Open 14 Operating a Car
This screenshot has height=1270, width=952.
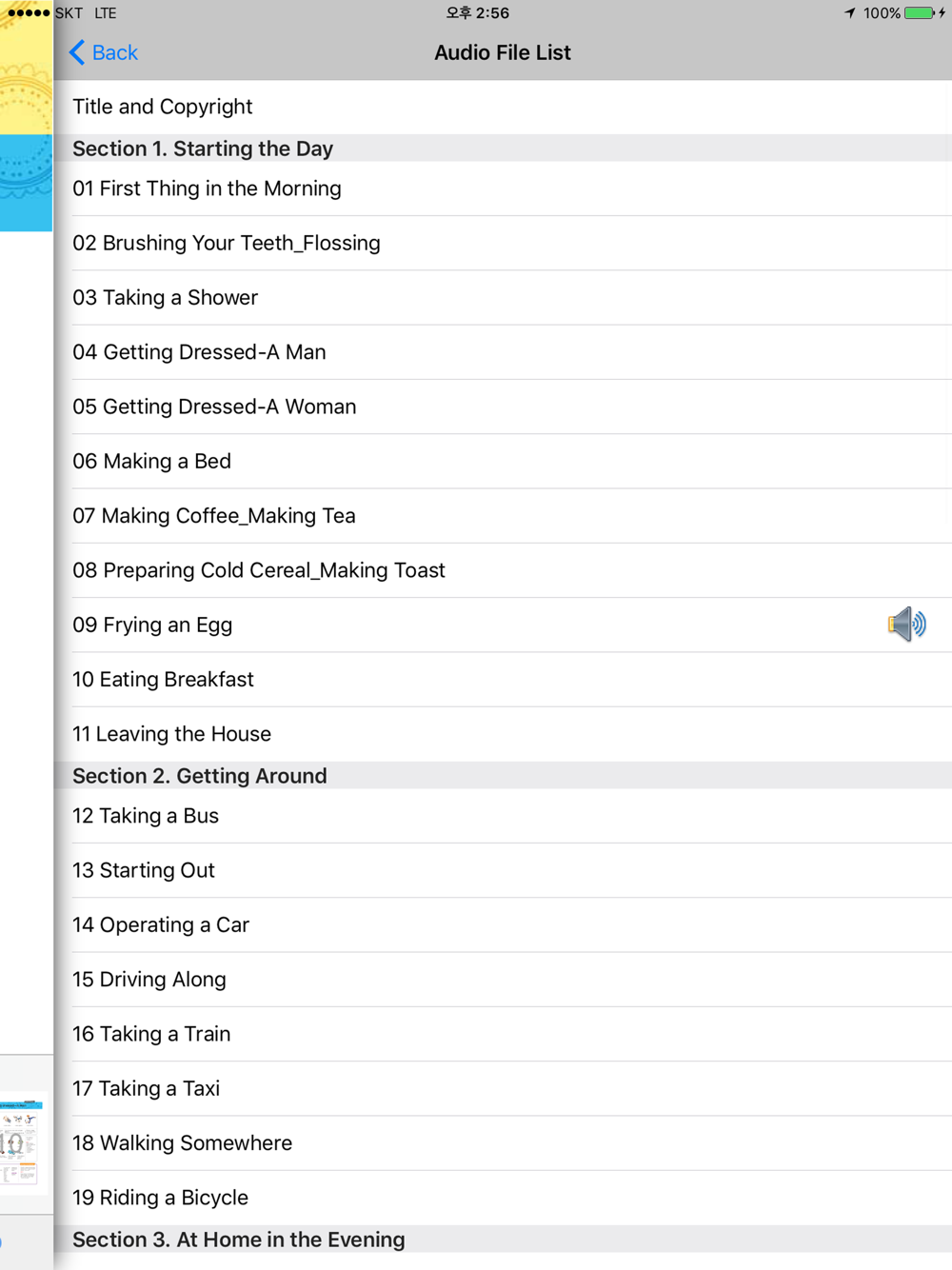click(x=503, y=925)
